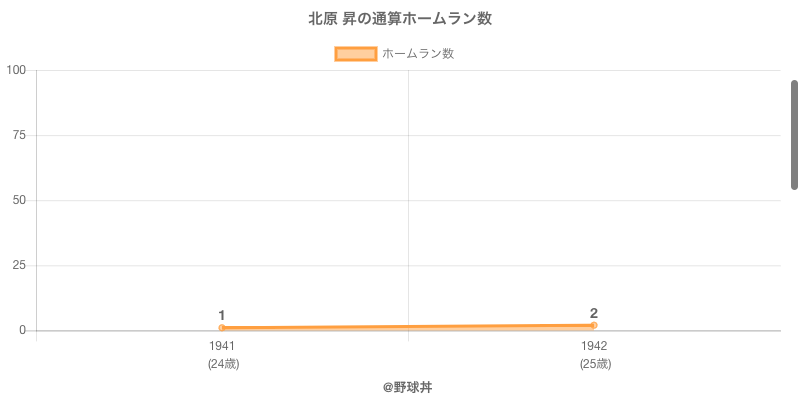
Task: Click the 1942 data point marker
Action: click(x=594, y=325)
